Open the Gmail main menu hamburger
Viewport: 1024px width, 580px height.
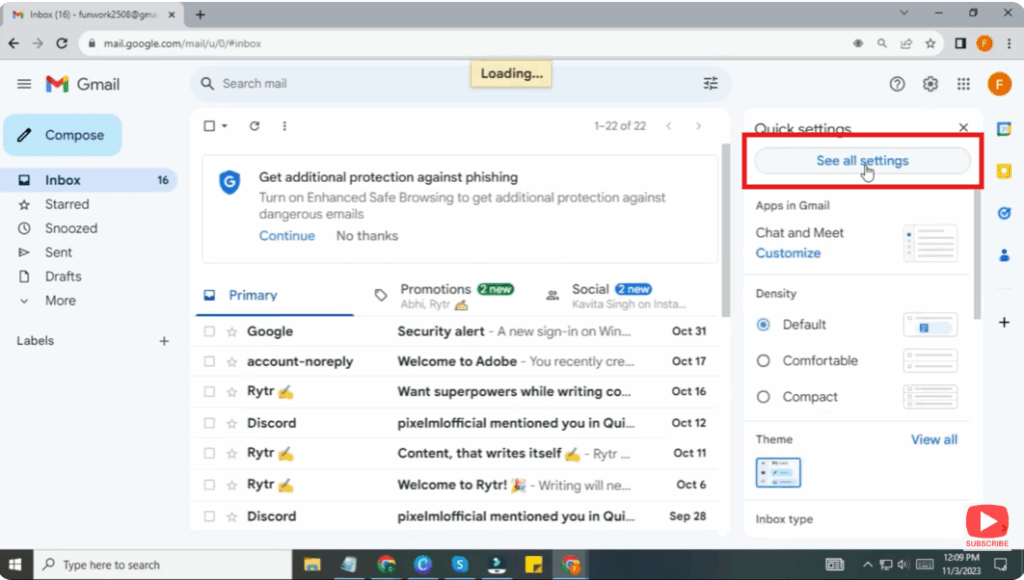click(24, 84)
